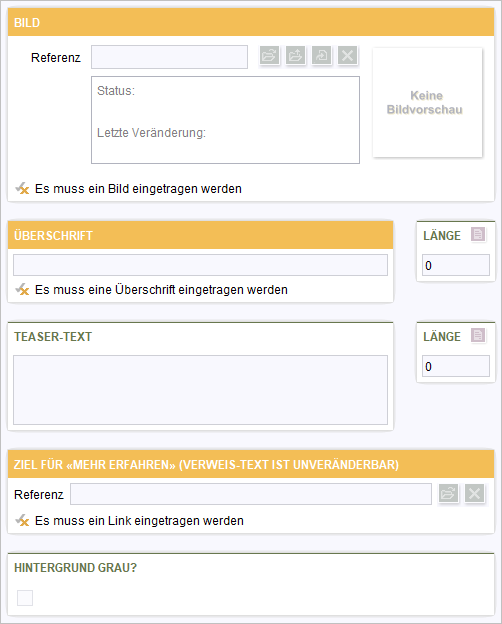
Task: Select the Länge field next to Teaser-Text
Action: 456,366
